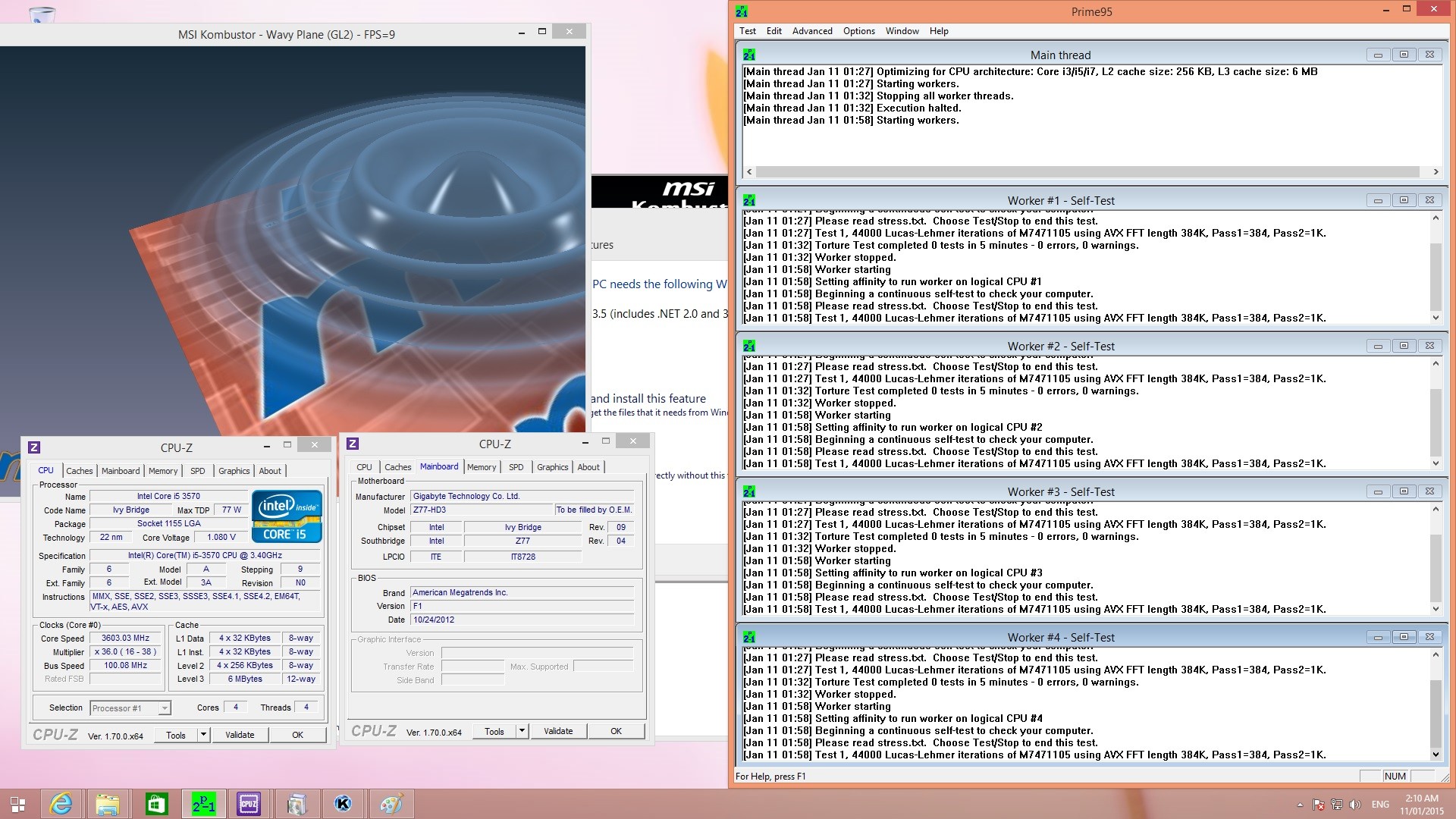Open the Edit menu in Prime95
The image size is (1456, 819).
point(773,31)
